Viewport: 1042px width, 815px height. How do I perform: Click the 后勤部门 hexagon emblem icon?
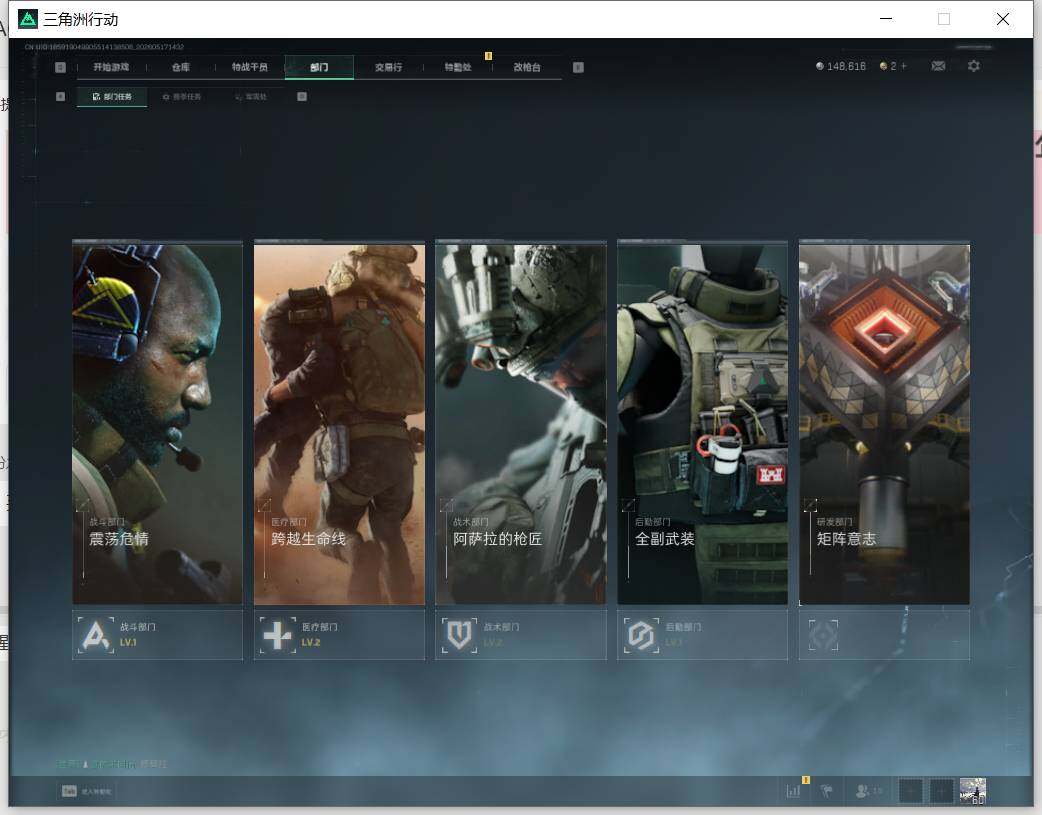(641, 635)
